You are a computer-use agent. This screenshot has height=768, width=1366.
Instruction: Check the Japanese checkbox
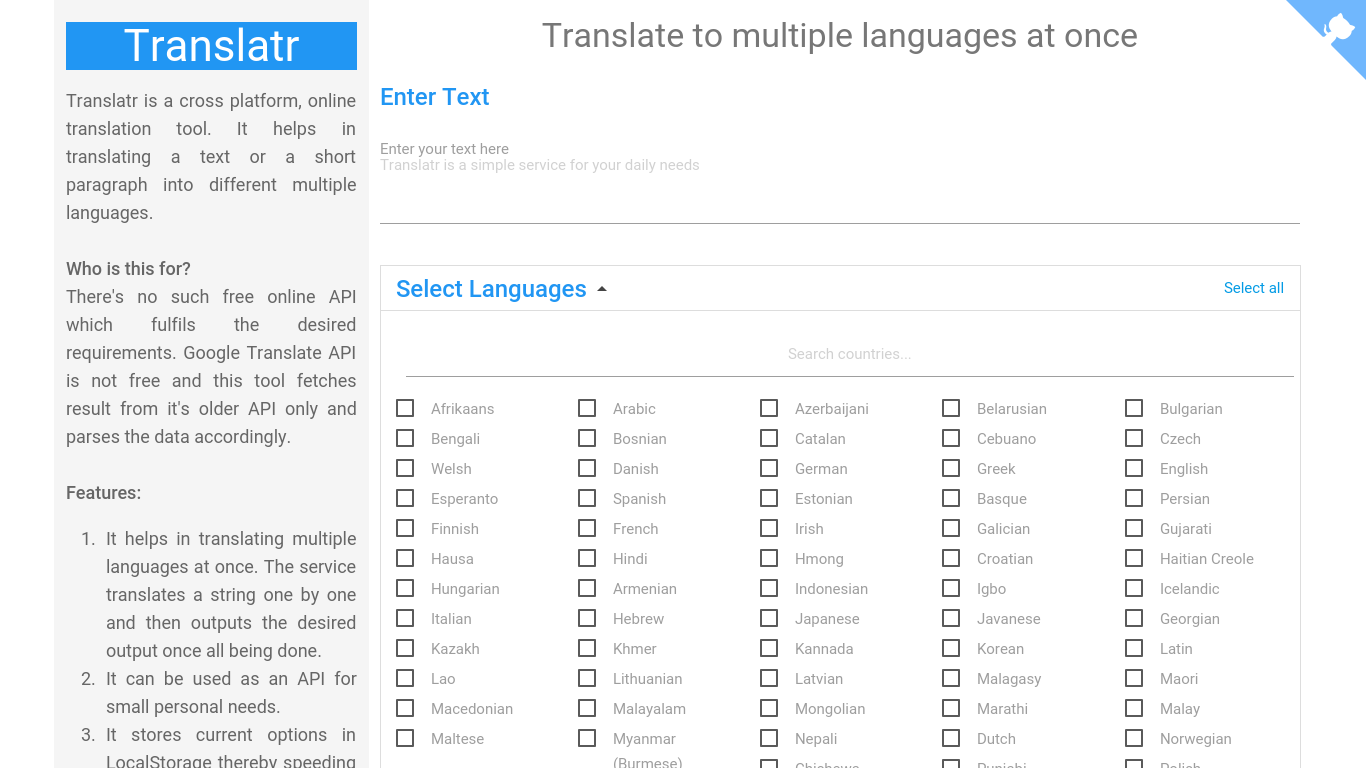point(769,618)
